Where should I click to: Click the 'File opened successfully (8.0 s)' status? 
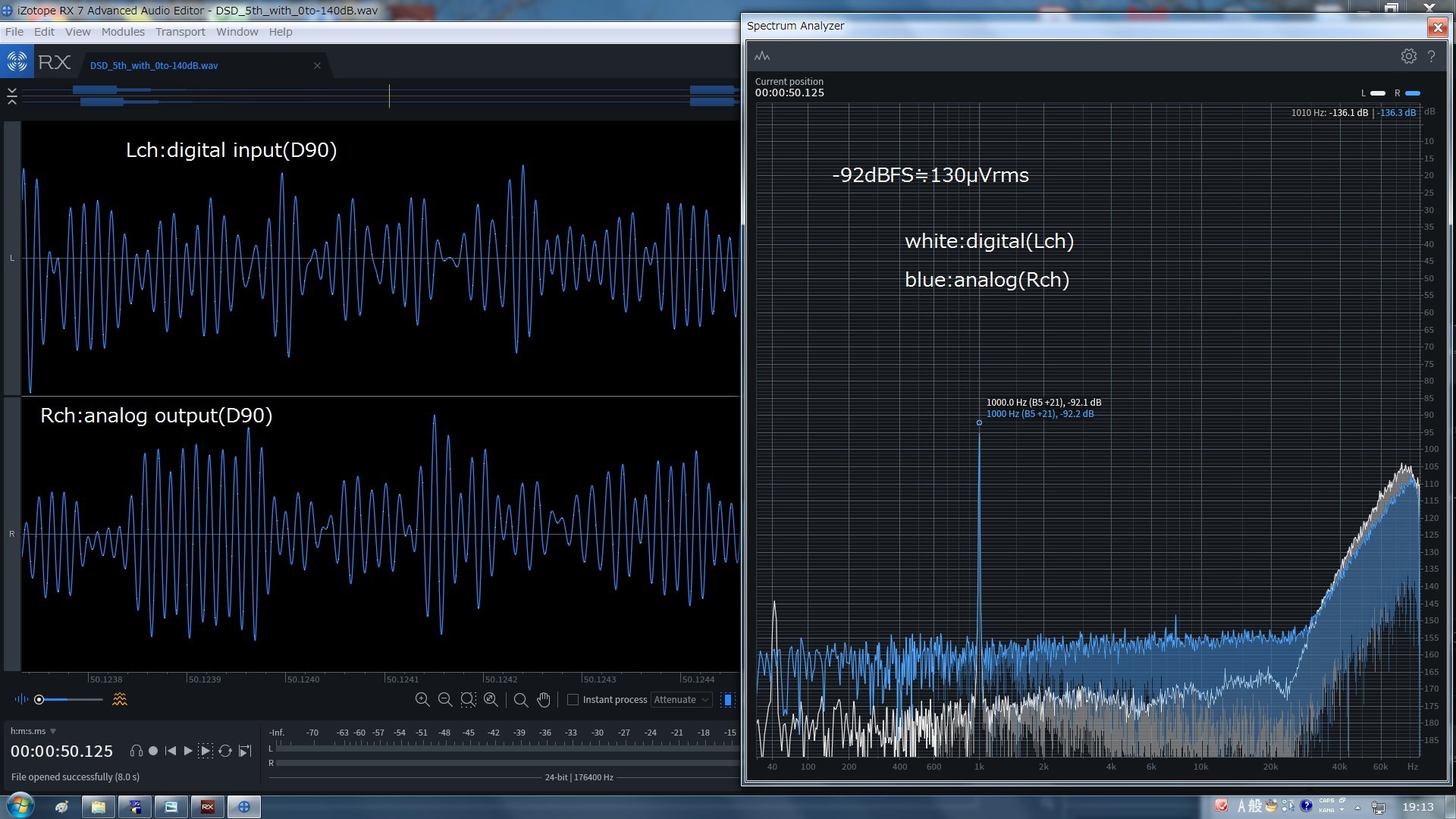pyautogui.click(x=75, y=777)
